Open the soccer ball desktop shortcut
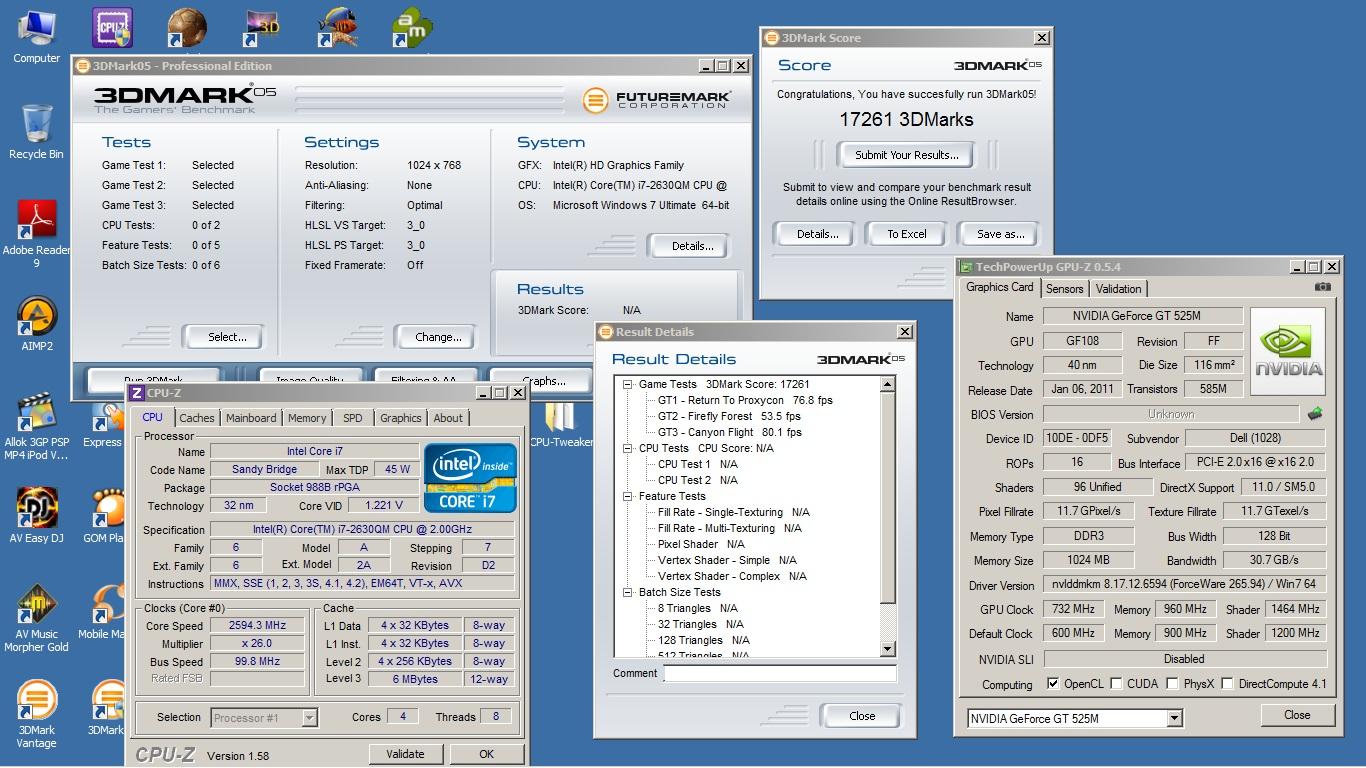Image resolution: width=1366 pixels, height=768 pixels. point(187,27)
